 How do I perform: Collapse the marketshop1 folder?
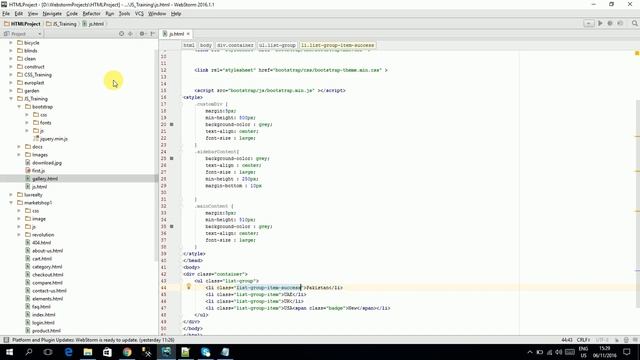click(x=11, y=202)
